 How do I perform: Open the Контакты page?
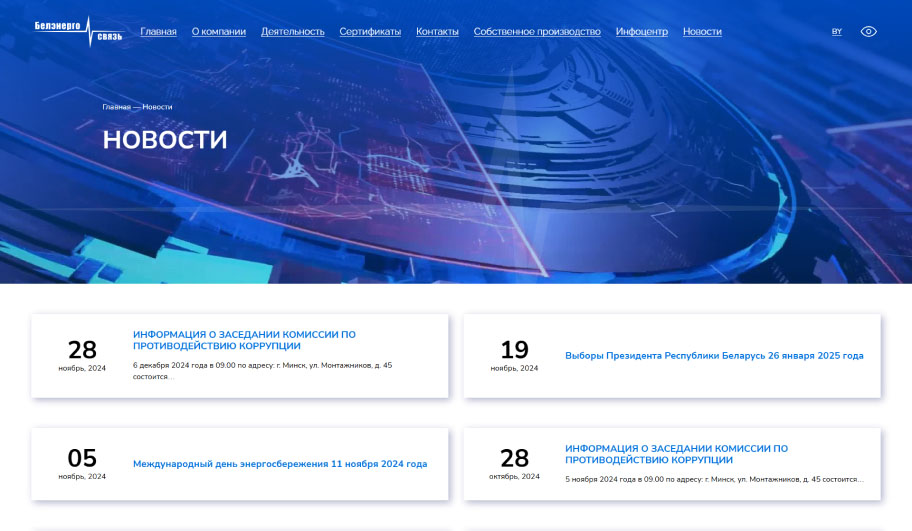437,31
